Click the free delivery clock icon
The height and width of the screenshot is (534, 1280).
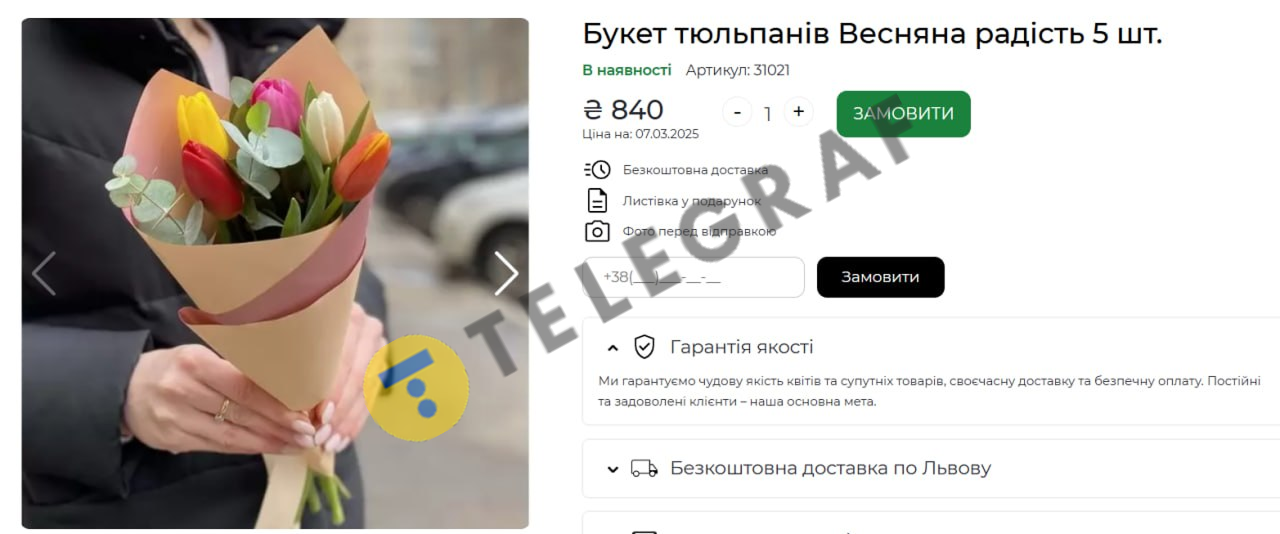pos(597,170)
